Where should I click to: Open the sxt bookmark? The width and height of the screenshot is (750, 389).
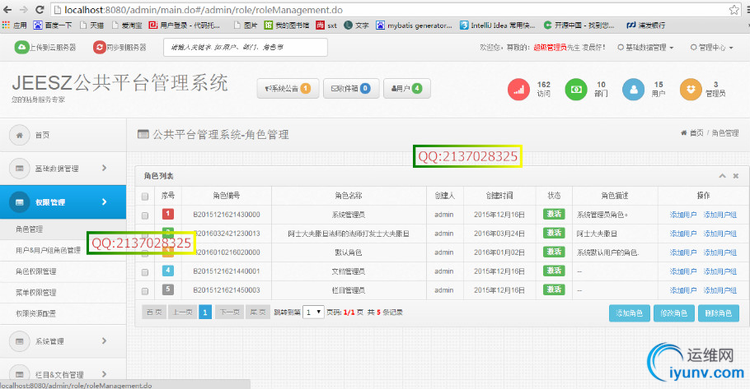point(326,25)
